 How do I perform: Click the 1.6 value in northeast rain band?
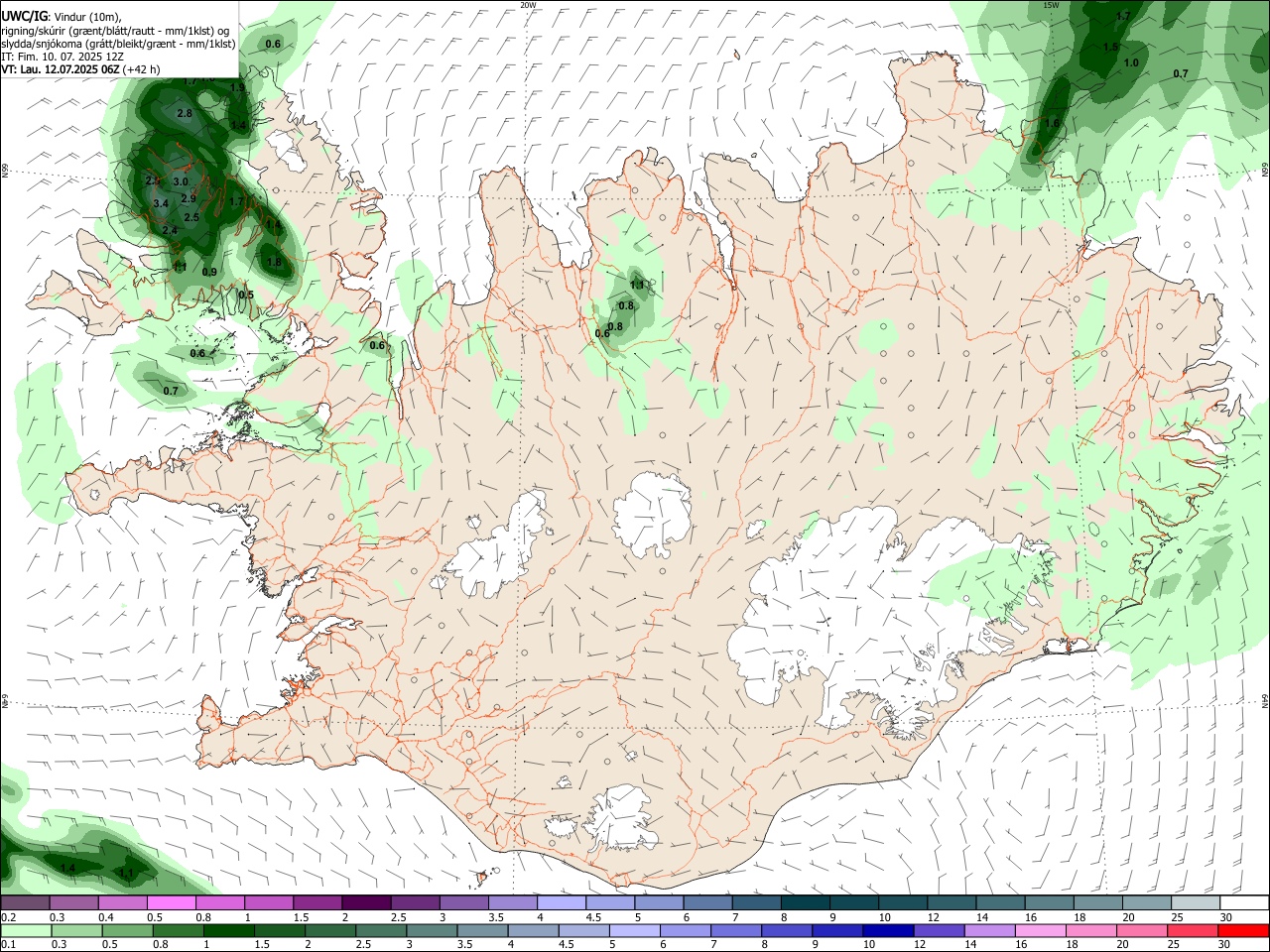pos(1053,124)
